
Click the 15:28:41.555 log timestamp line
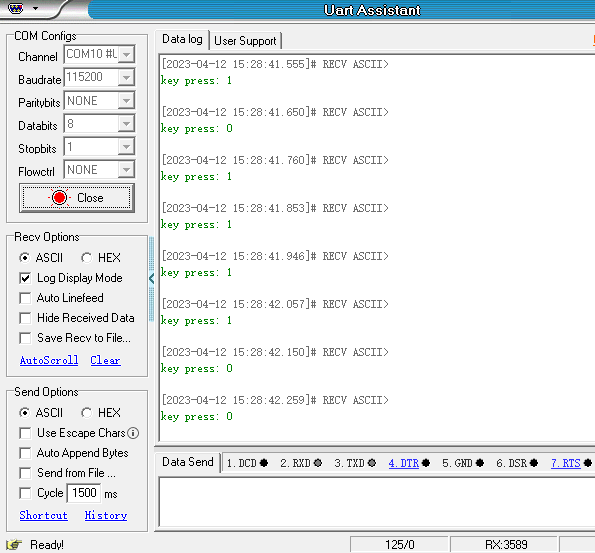pos(275,64)
